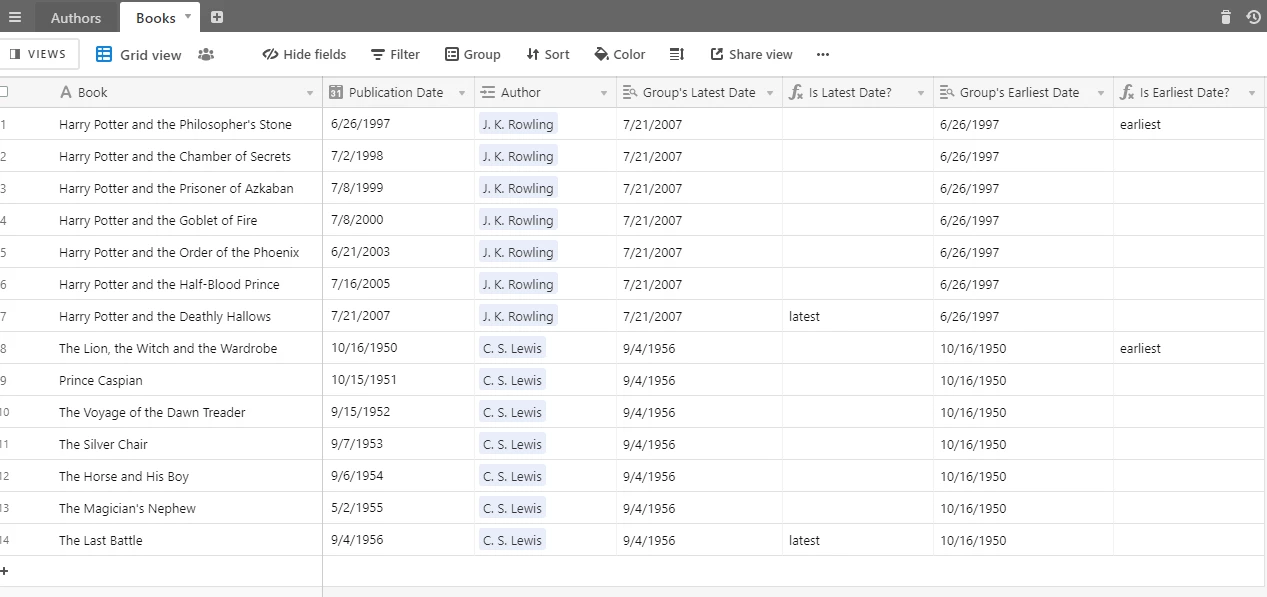This screenshot has width=1267, height=597.
Task: Click the Is Earliest Date formula icon
Action: pos(1127,92)
